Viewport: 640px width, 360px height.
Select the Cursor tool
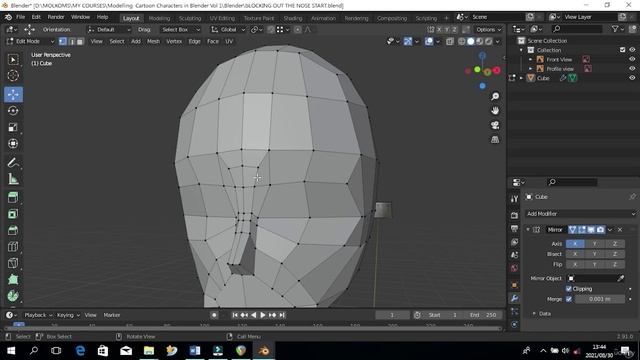tap(13, 76)
